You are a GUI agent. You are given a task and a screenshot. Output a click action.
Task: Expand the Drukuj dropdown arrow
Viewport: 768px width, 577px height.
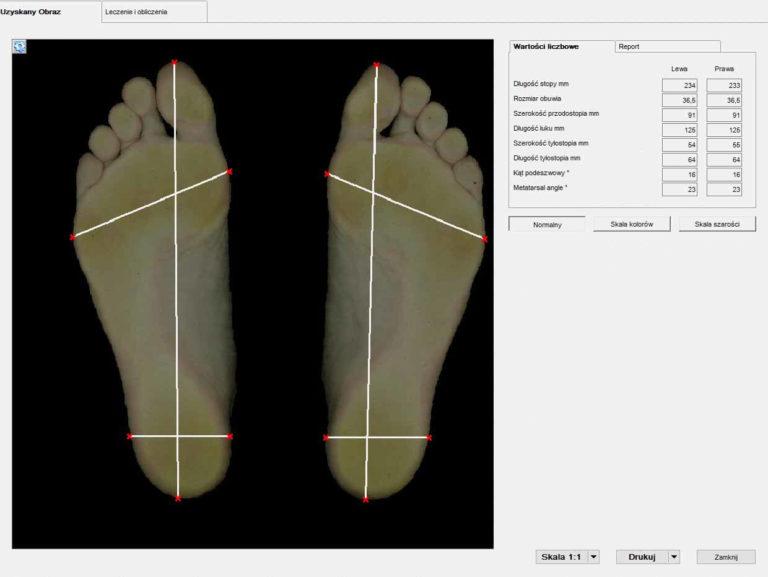pyautogui.click(x=674, y=557)
